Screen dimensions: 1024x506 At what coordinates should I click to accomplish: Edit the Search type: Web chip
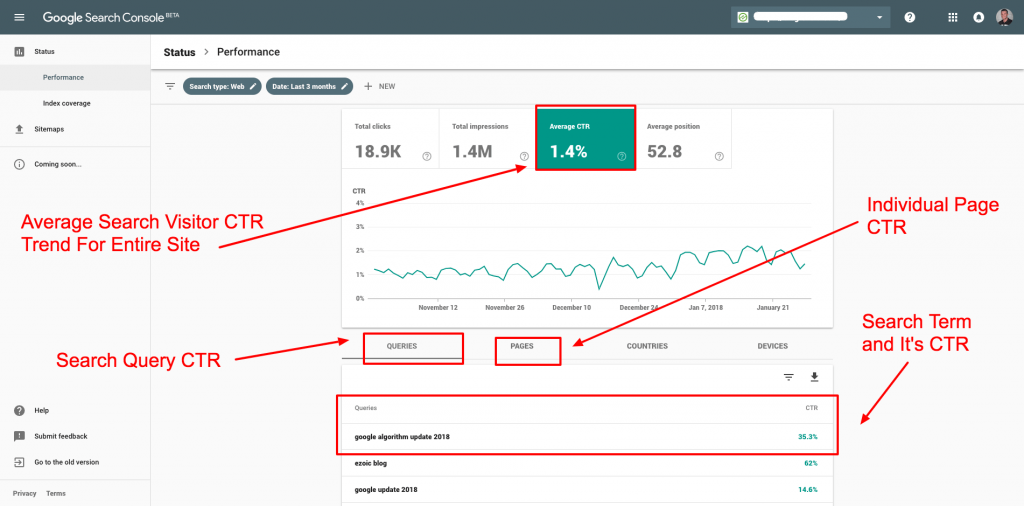[222, 86]
